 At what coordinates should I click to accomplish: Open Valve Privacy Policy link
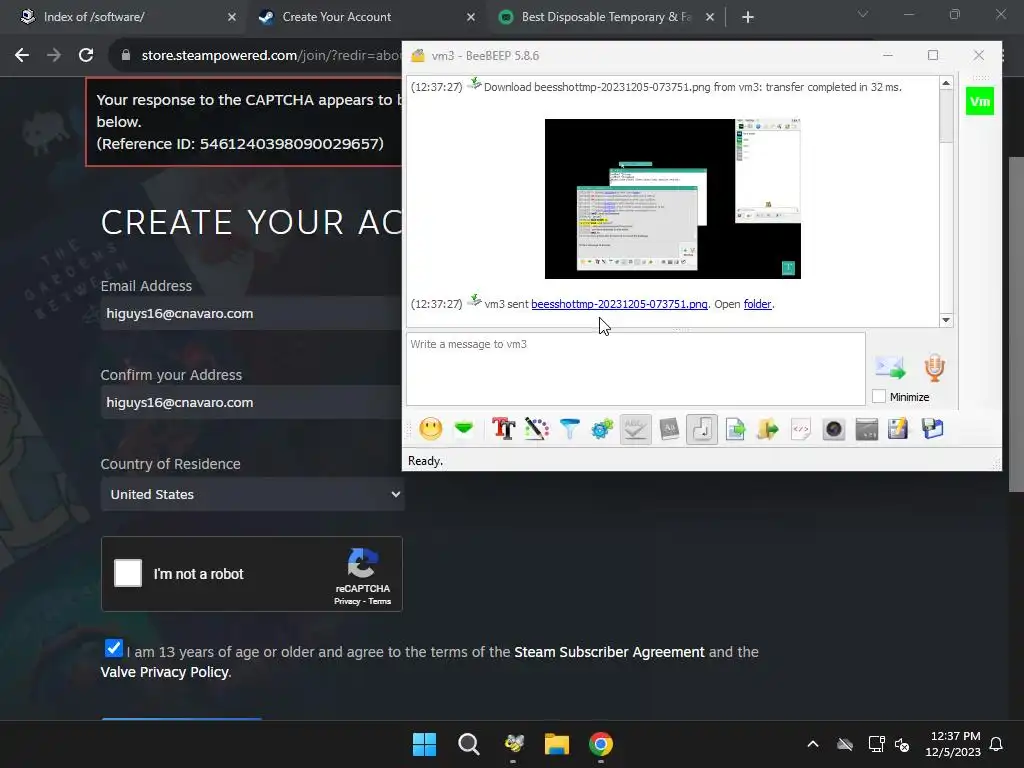pyautogui.click(x=165, y=672)
